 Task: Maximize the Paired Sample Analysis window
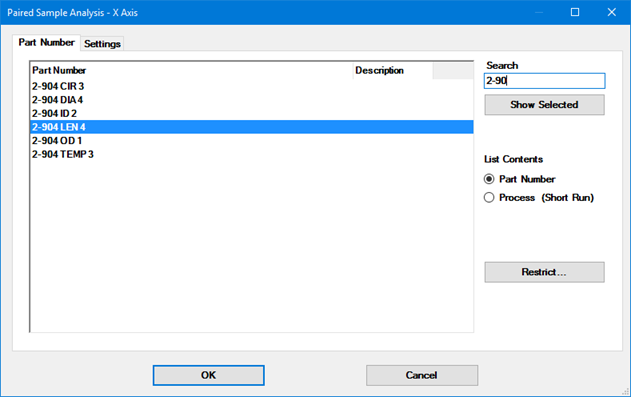pos(575,12)
